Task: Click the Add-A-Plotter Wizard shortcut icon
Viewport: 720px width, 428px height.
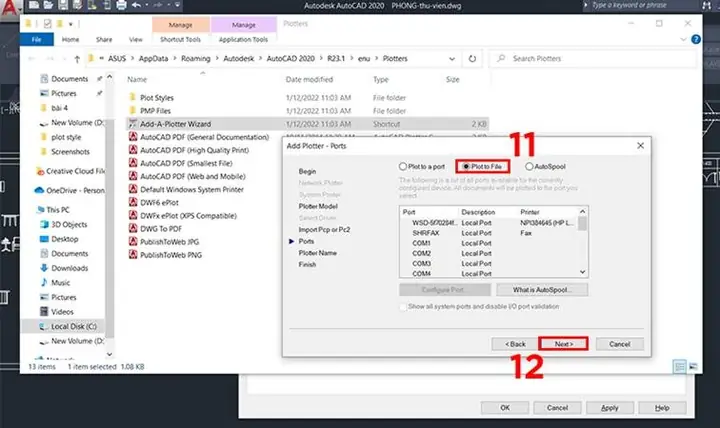Action: tap(133, 124)
